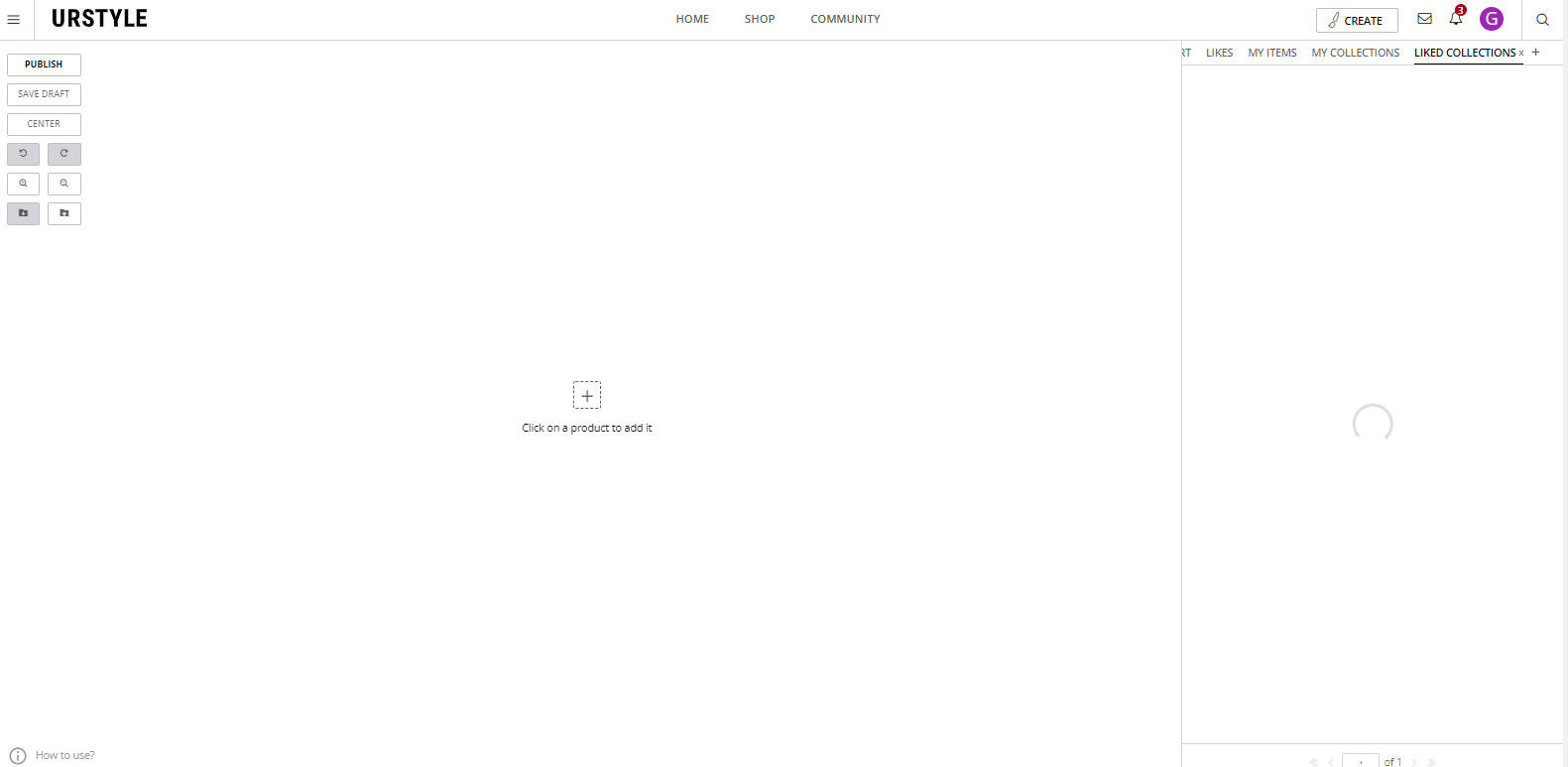Image resolution: width=1568 pixels, height=767 pixels.
Task: Switch to the MY COLLECTIONS tab
Action: (x=1356, y=53)
